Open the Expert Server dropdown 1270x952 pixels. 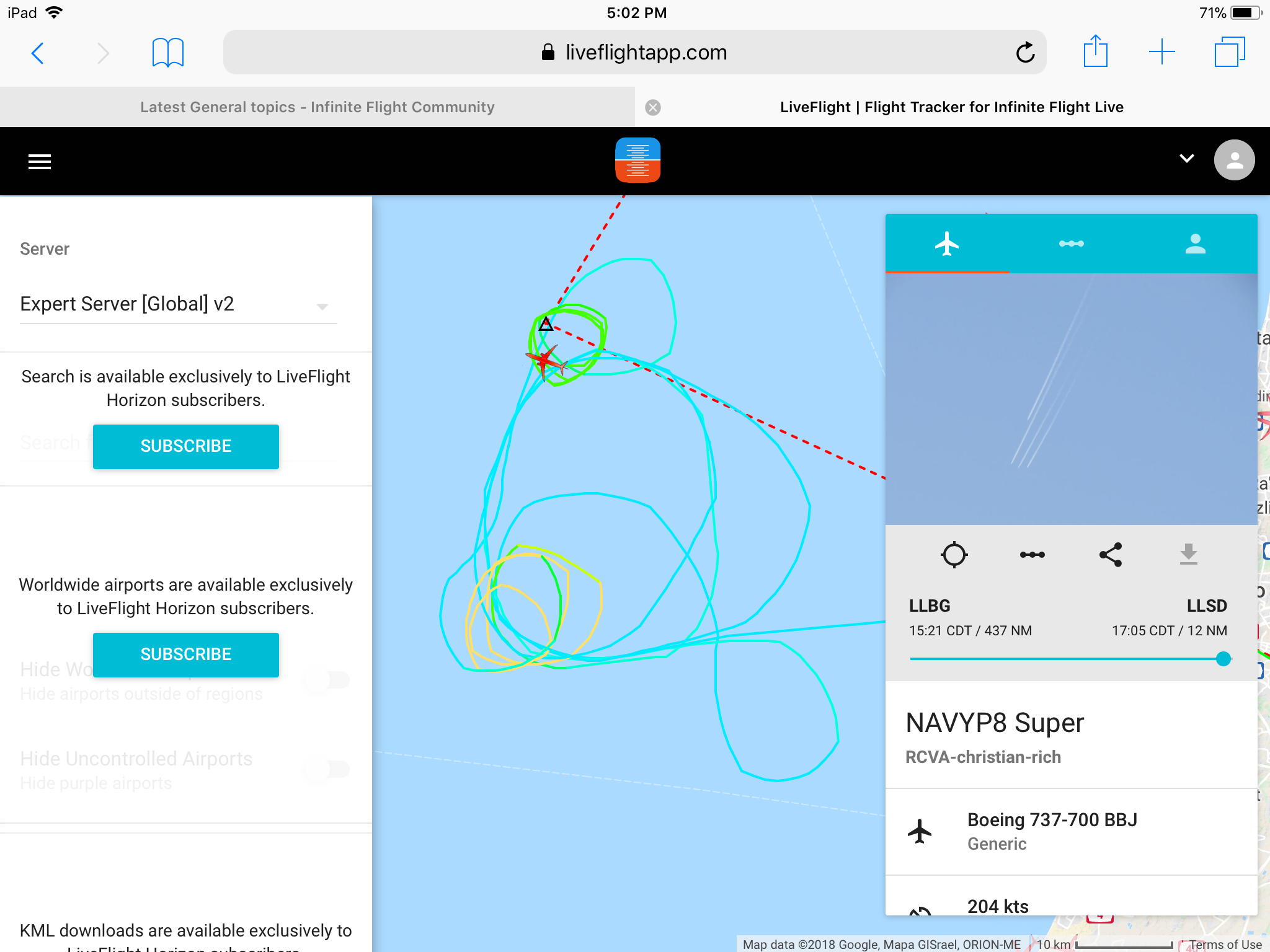click(x=179, y=304)
